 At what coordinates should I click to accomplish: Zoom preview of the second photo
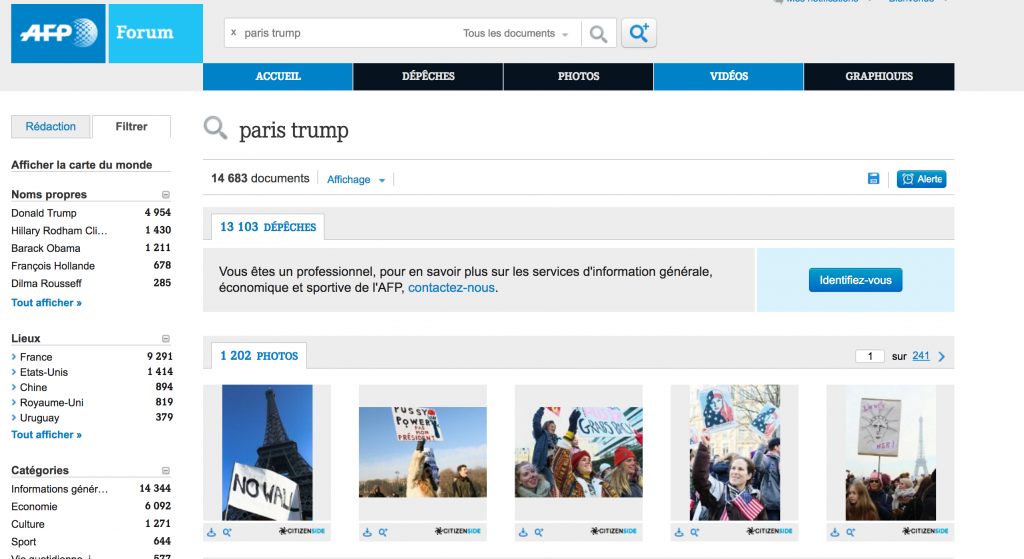tap(382, 532)
